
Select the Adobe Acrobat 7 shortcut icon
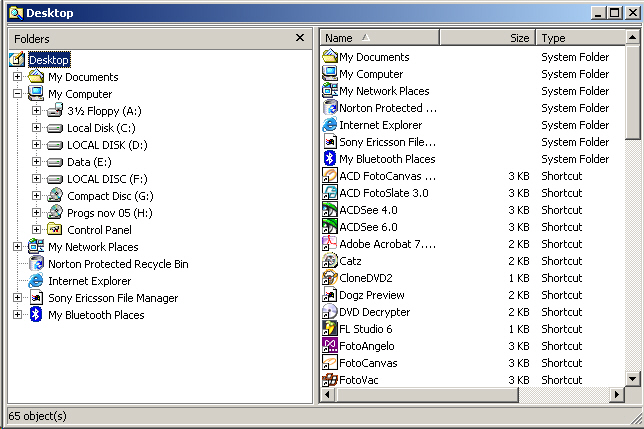click(330, 244)
